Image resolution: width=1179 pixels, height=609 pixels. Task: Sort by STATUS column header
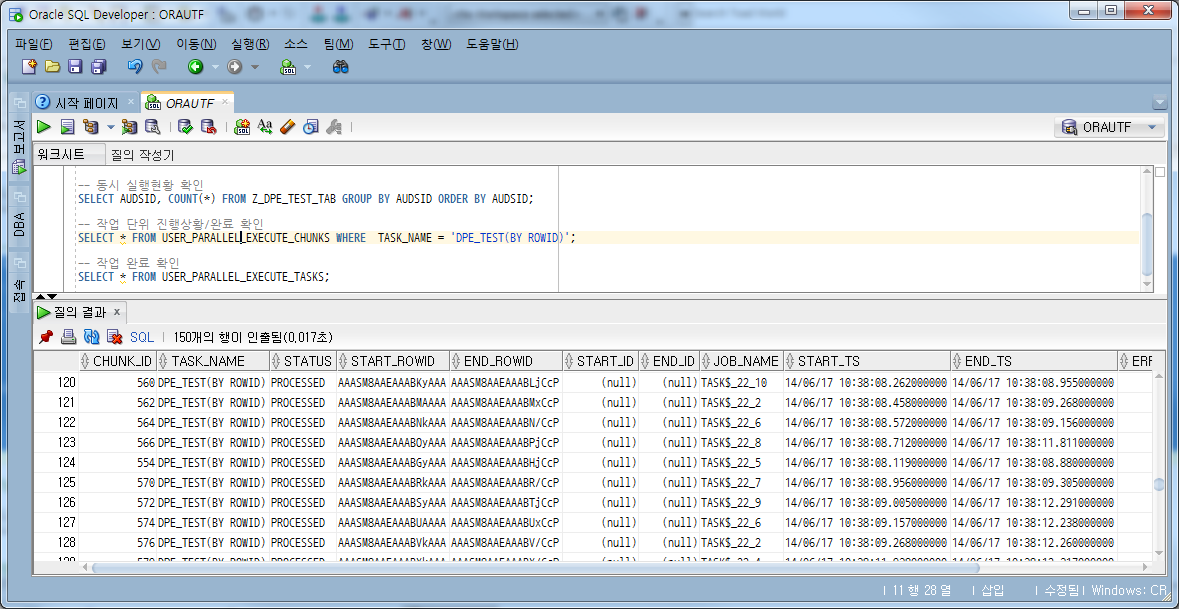click(x=303, y=361)
